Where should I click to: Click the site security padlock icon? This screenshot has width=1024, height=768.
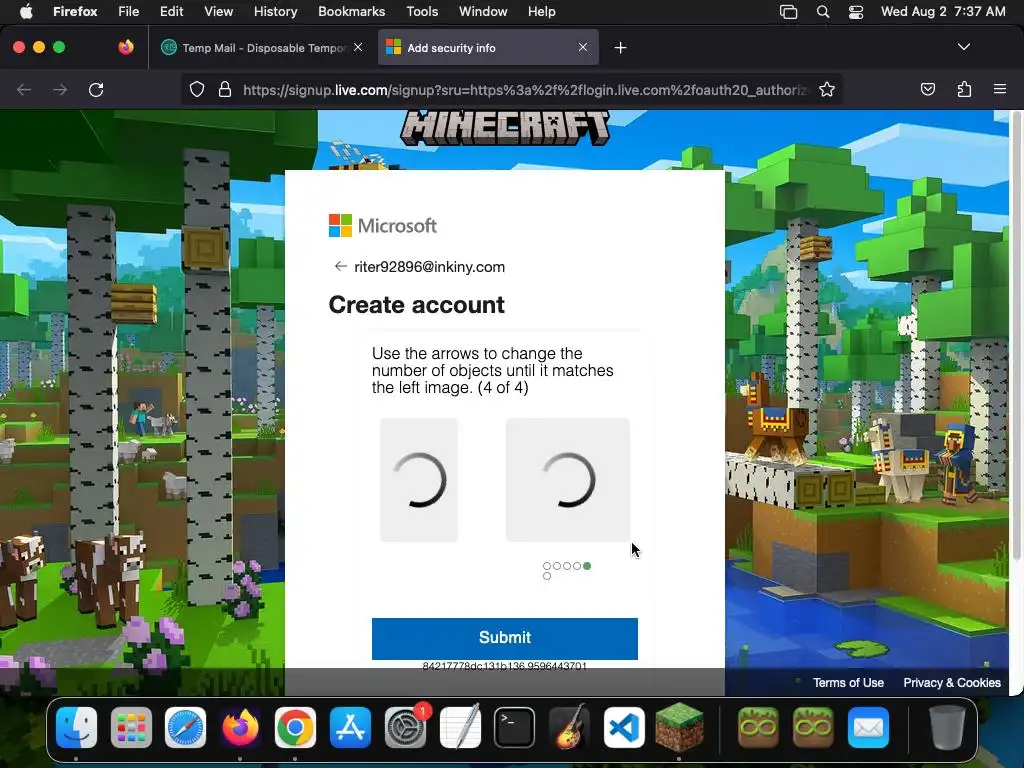[x=225, y=89]
